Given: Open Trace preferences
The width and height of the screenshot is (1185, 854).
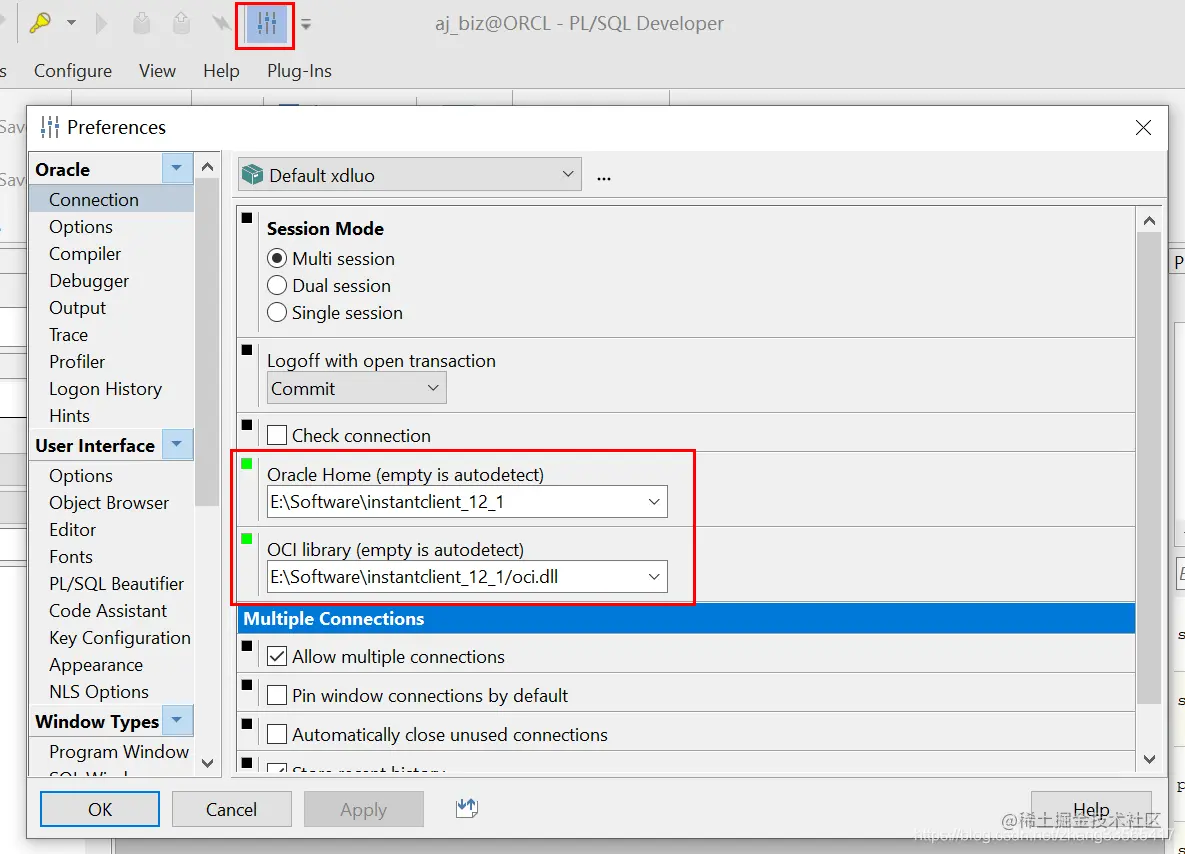Looking at the screenshot, I should 68,335.
